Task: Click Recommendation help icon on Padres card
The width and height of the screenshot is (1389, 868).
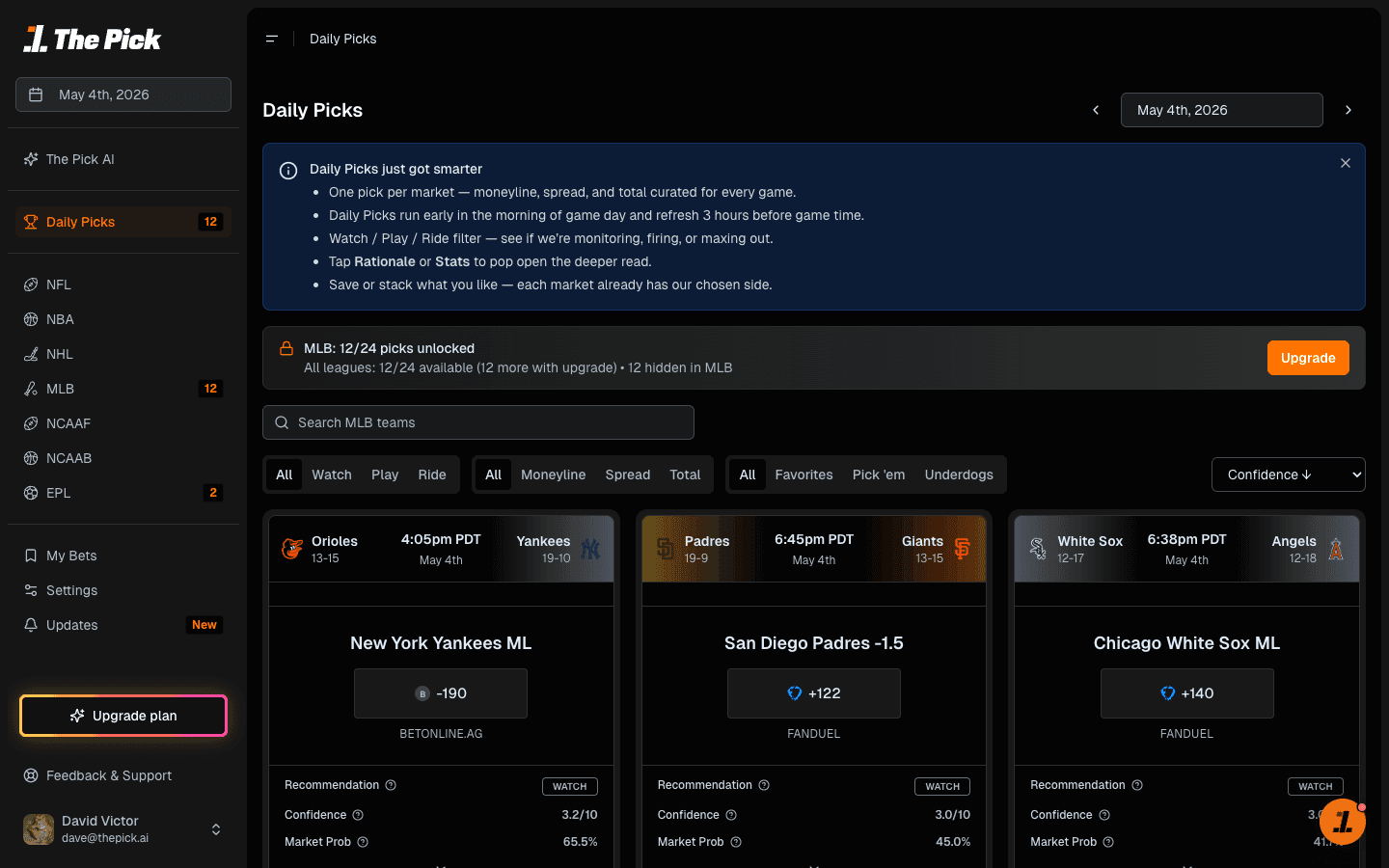Action: click(x=764, y=785)
